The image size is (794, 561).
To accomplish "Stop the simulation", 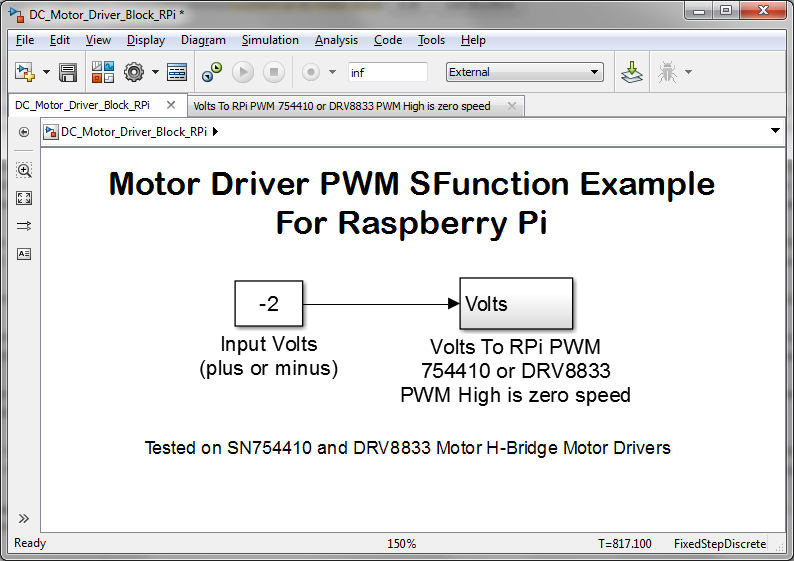I will (x=275, y=72).
